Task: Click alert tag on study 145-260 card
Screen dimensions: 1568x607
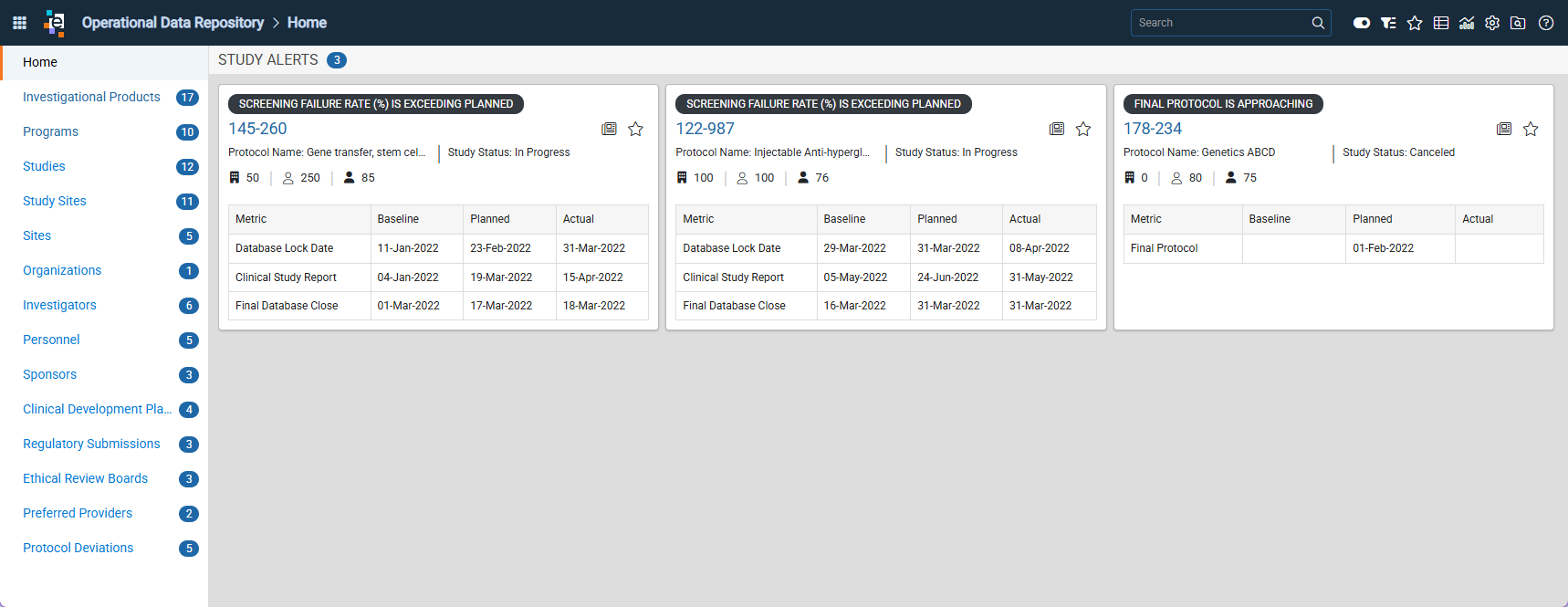Action: tap(376, 104)
